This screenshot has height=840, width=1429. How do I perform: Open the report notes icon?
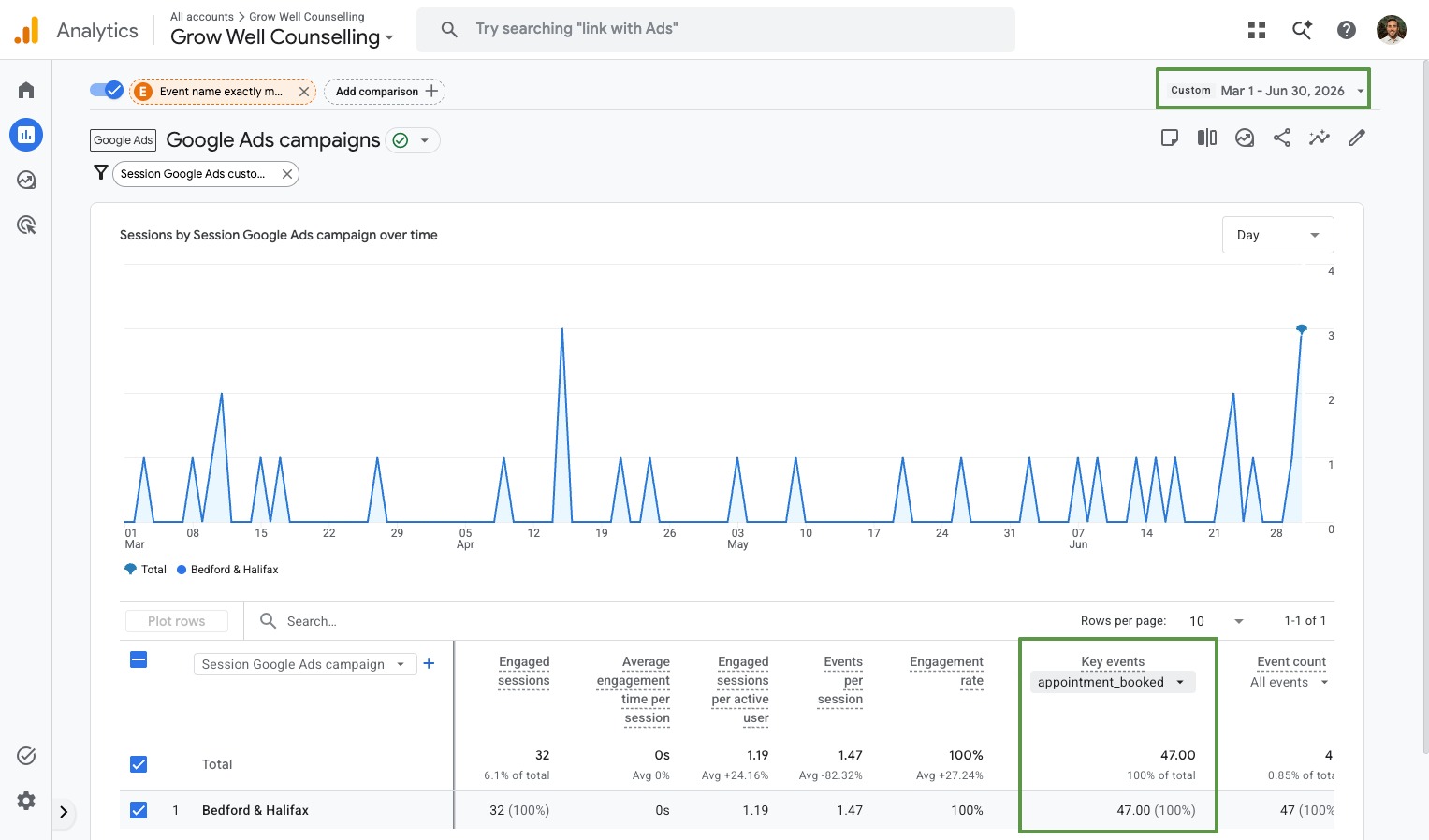coord(1170,138)
